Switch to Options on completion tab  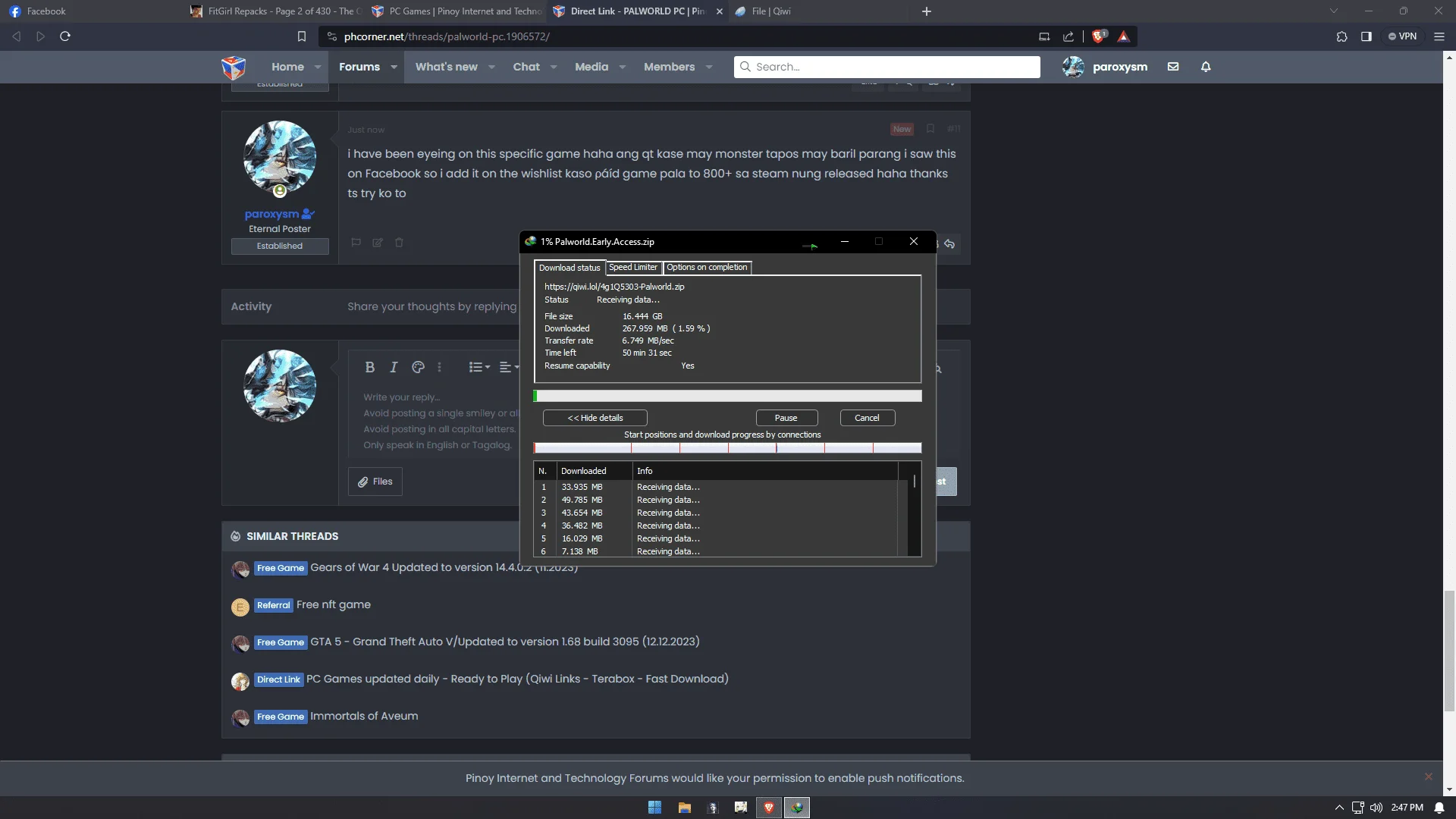(x=707, y=267)
